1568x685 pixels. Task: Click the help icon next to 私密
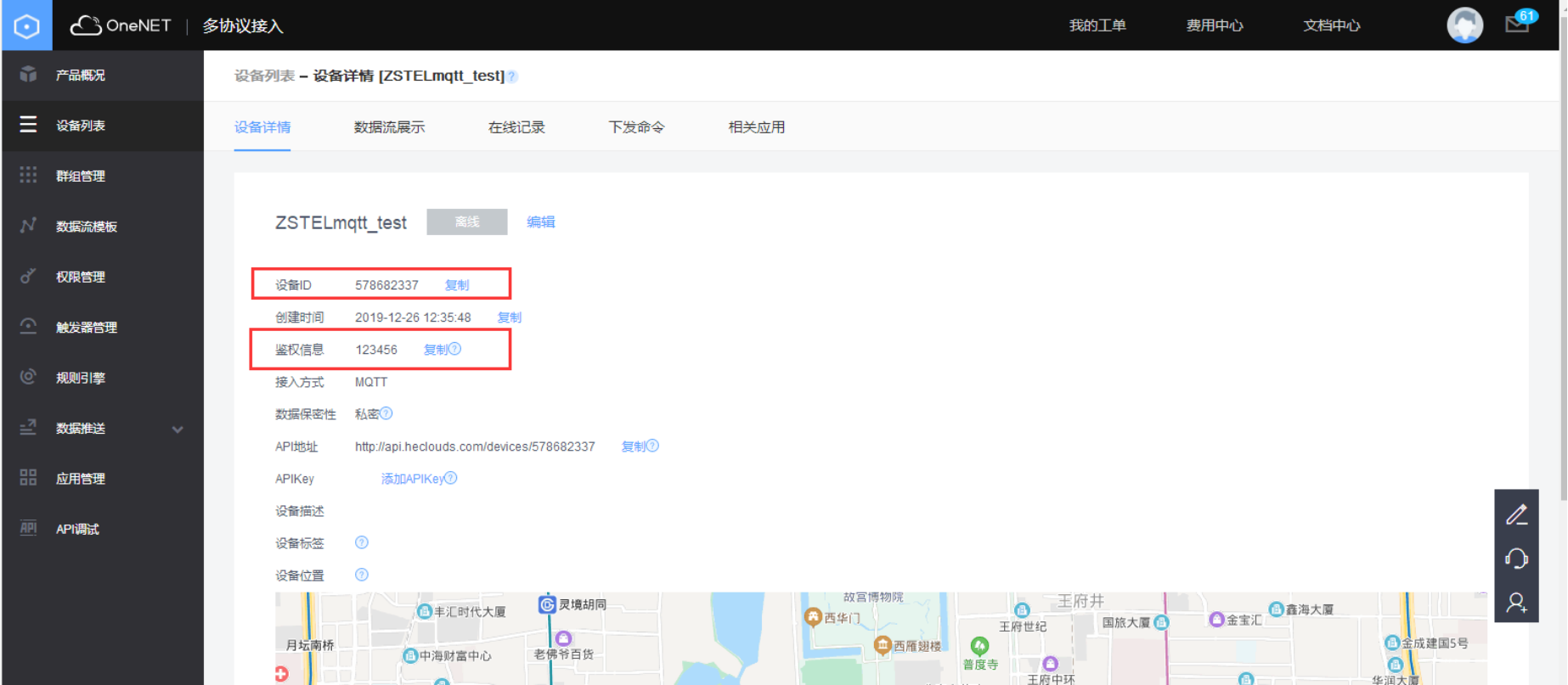point(386,413)
